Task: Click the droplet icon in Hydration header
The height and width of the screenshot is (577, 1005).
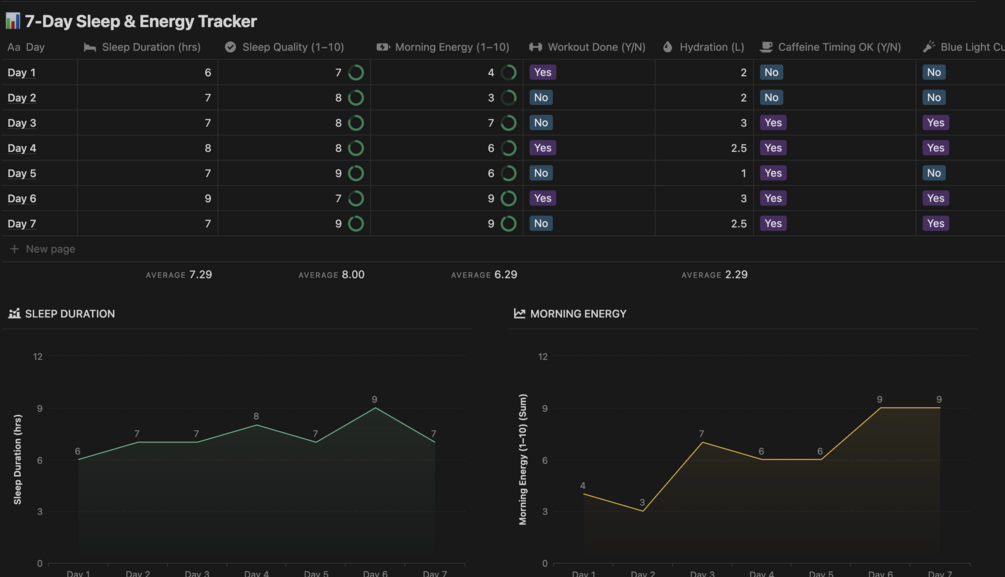Action: pyautogui.click(x=668, y=47)
